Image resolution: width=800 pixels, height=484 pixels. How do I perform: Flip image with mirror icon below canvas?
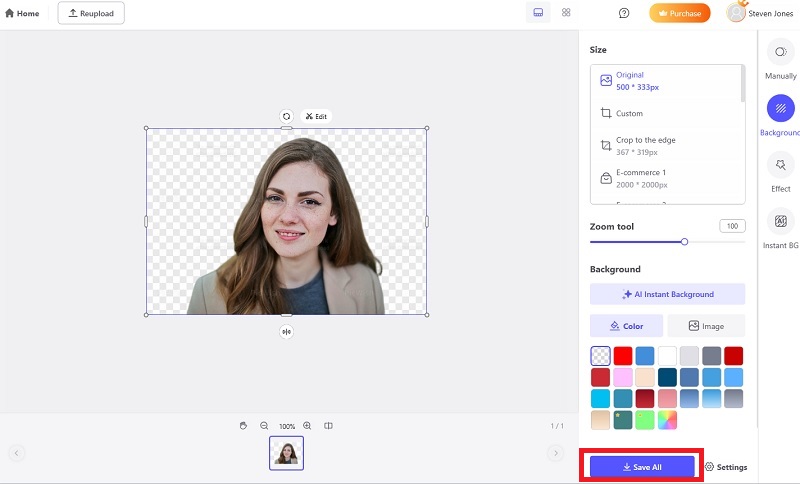point(287,332)
